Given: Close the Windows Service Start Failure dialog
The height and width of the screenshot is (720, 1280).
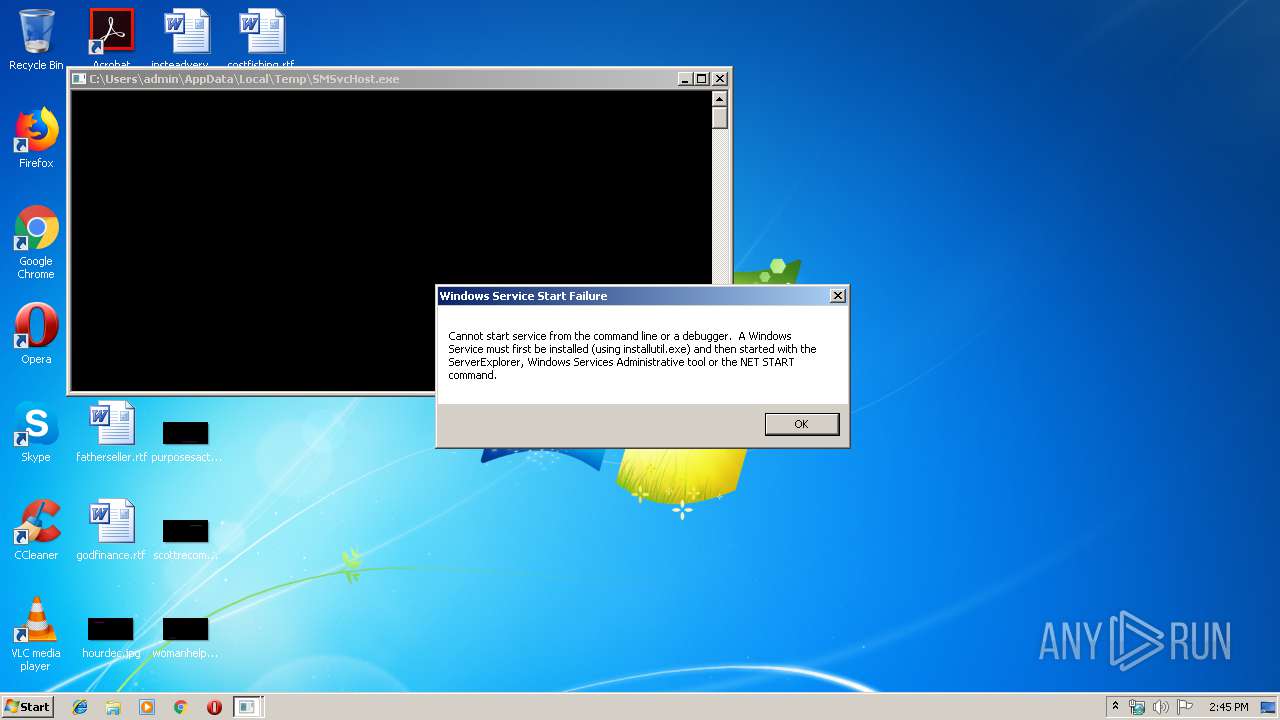Looking at the screenshot, I should tap(838, 295).
